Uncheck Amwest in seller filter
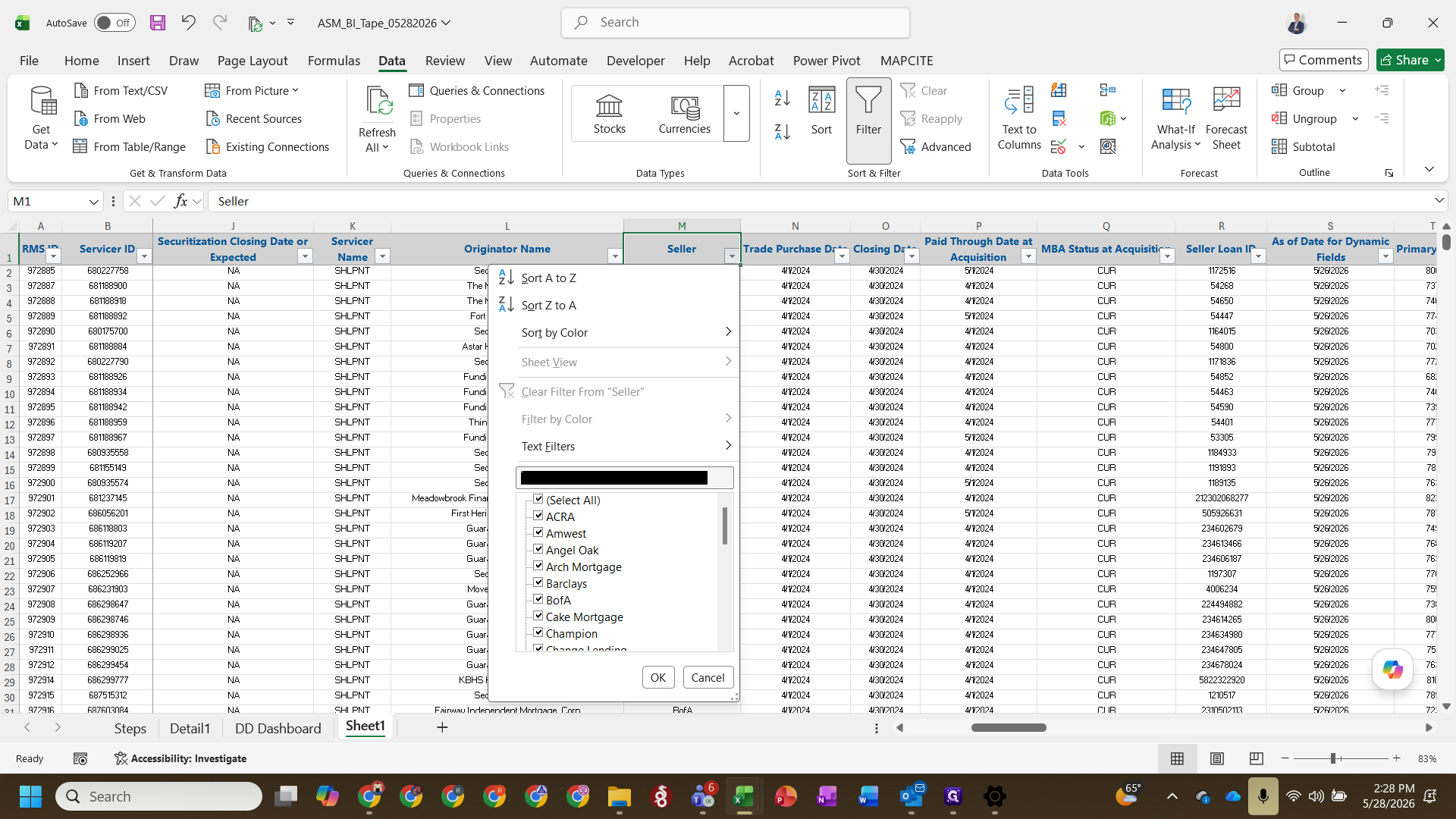Image resolution: width=1456 pixels, height=819 pixels. tap(538, 532)
